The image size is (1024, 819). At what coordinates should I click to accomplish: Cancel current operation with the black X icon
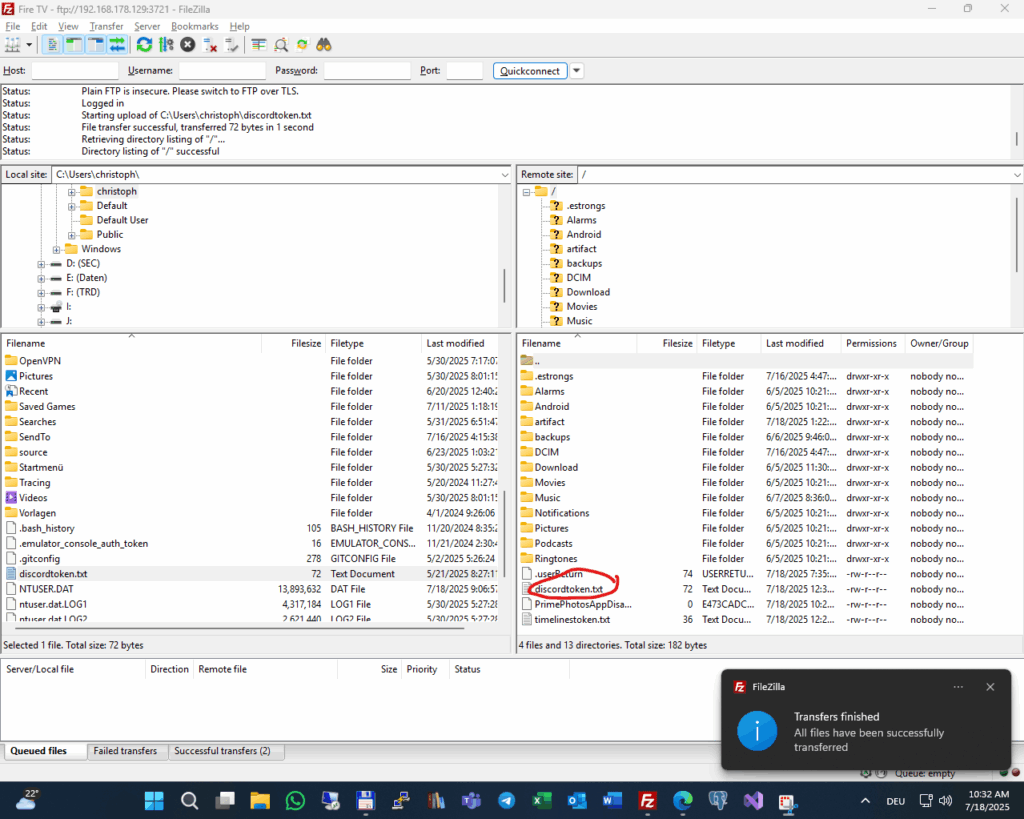coord(188,45)
